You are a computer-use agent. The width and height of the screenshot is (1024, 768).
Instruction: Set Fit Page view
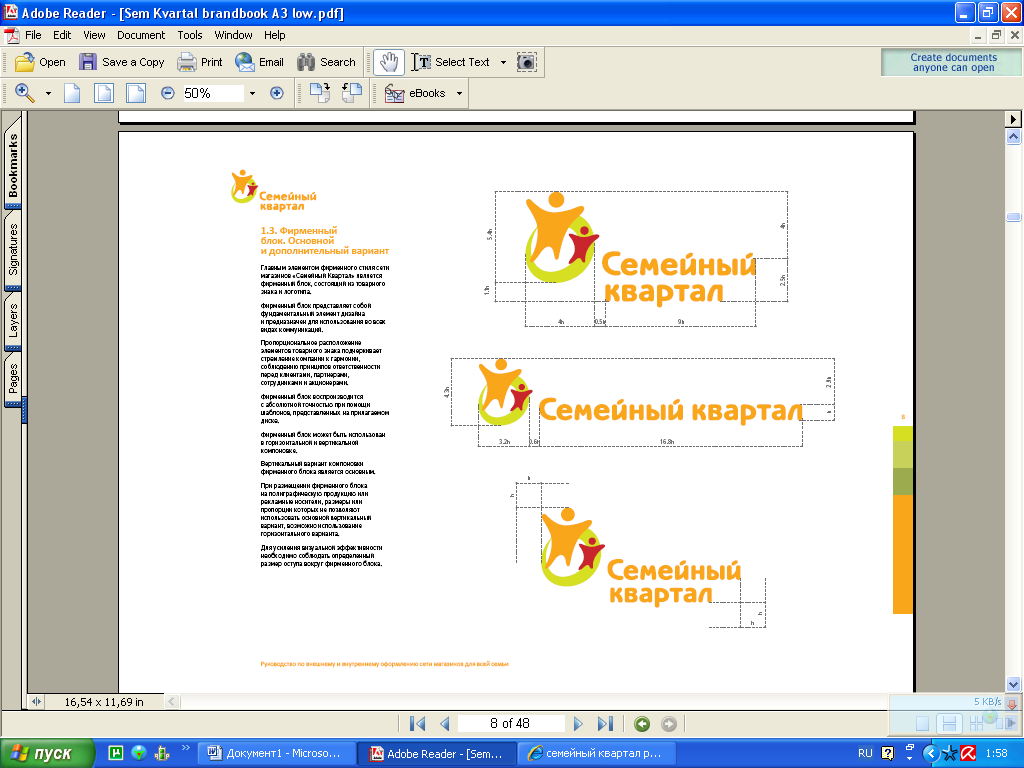(104, 93)
